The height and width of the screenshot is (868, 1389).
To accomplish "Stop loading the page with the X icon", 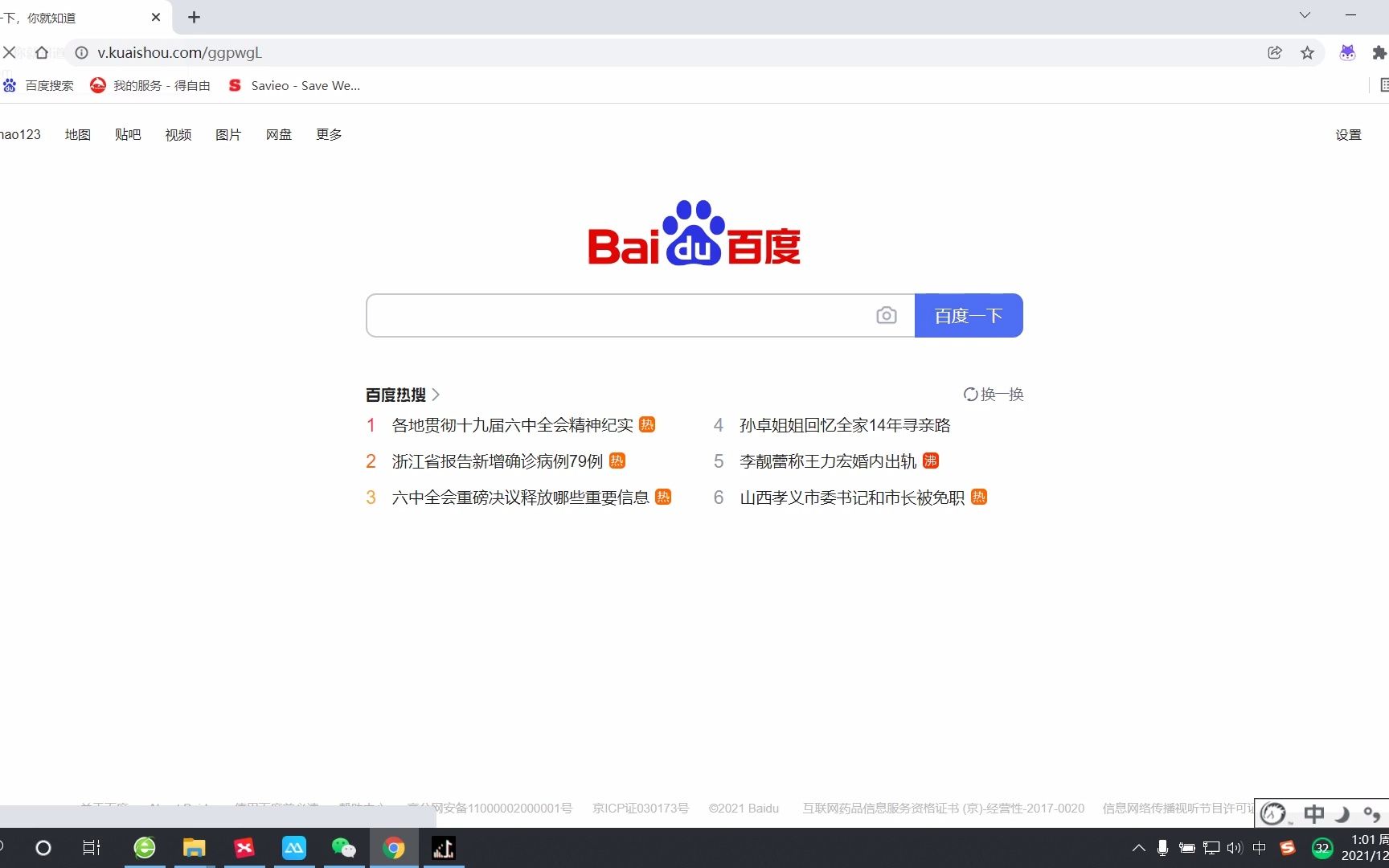I will (x=10, y=52).
